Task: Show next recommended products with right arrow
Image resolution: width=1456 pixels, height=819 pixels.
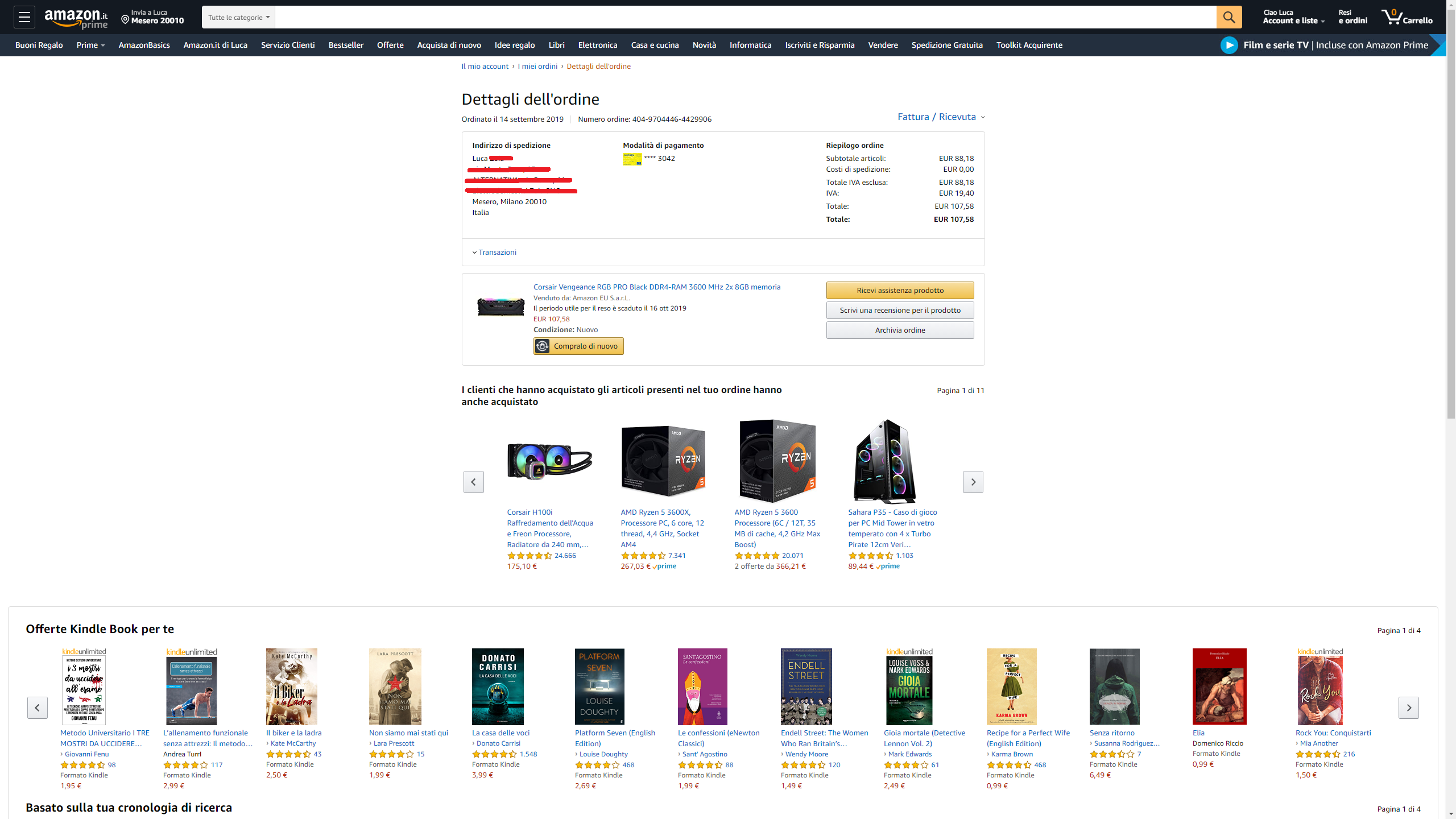Action: (973, 482)
